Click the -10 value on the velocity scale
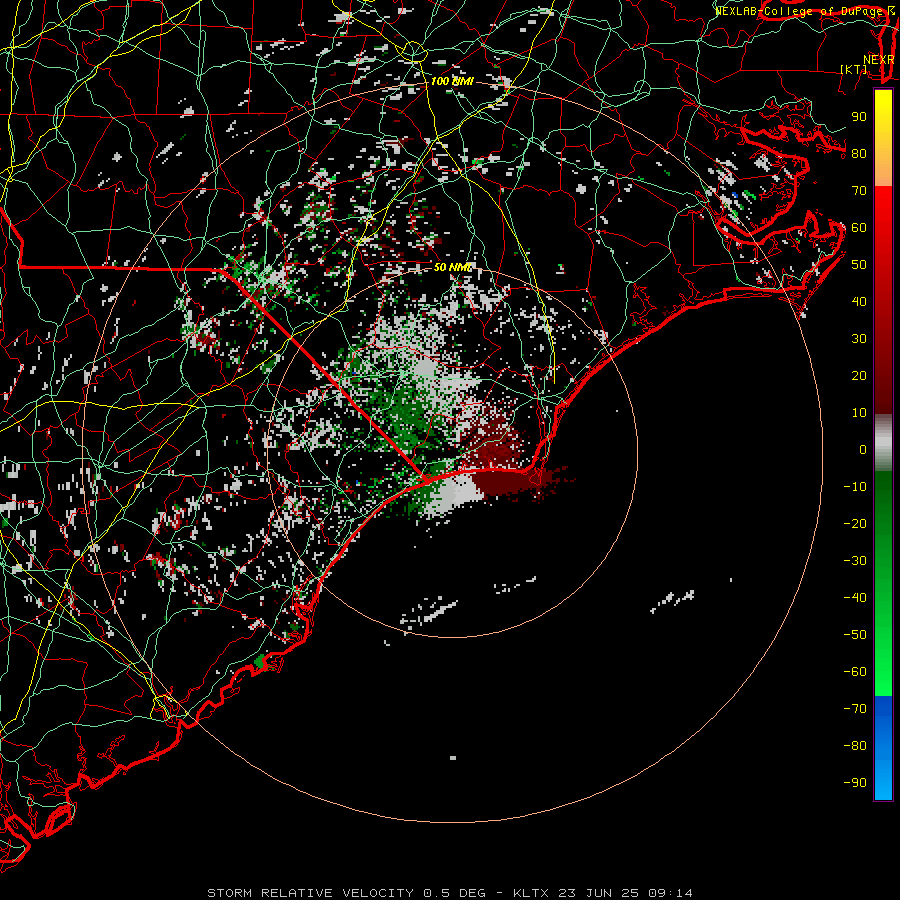 (x=855, y=487)
